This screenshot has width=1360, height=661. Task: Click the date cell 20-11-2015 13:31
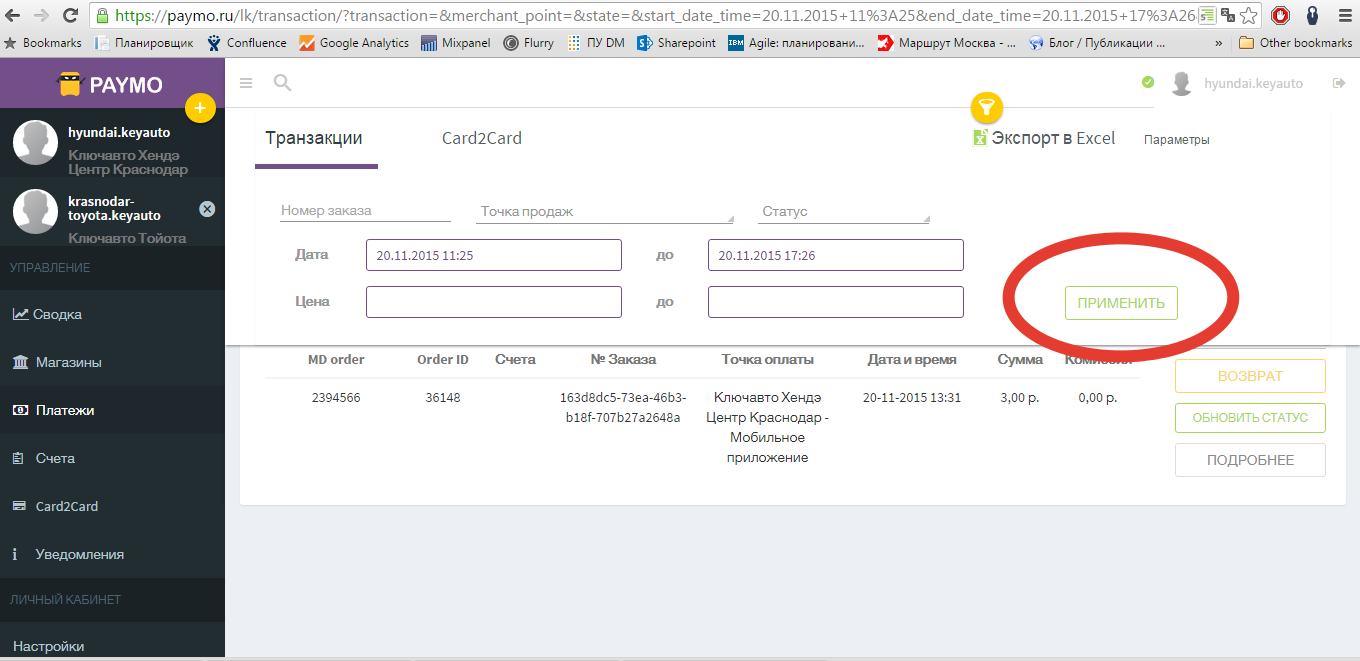coord(912,397)
